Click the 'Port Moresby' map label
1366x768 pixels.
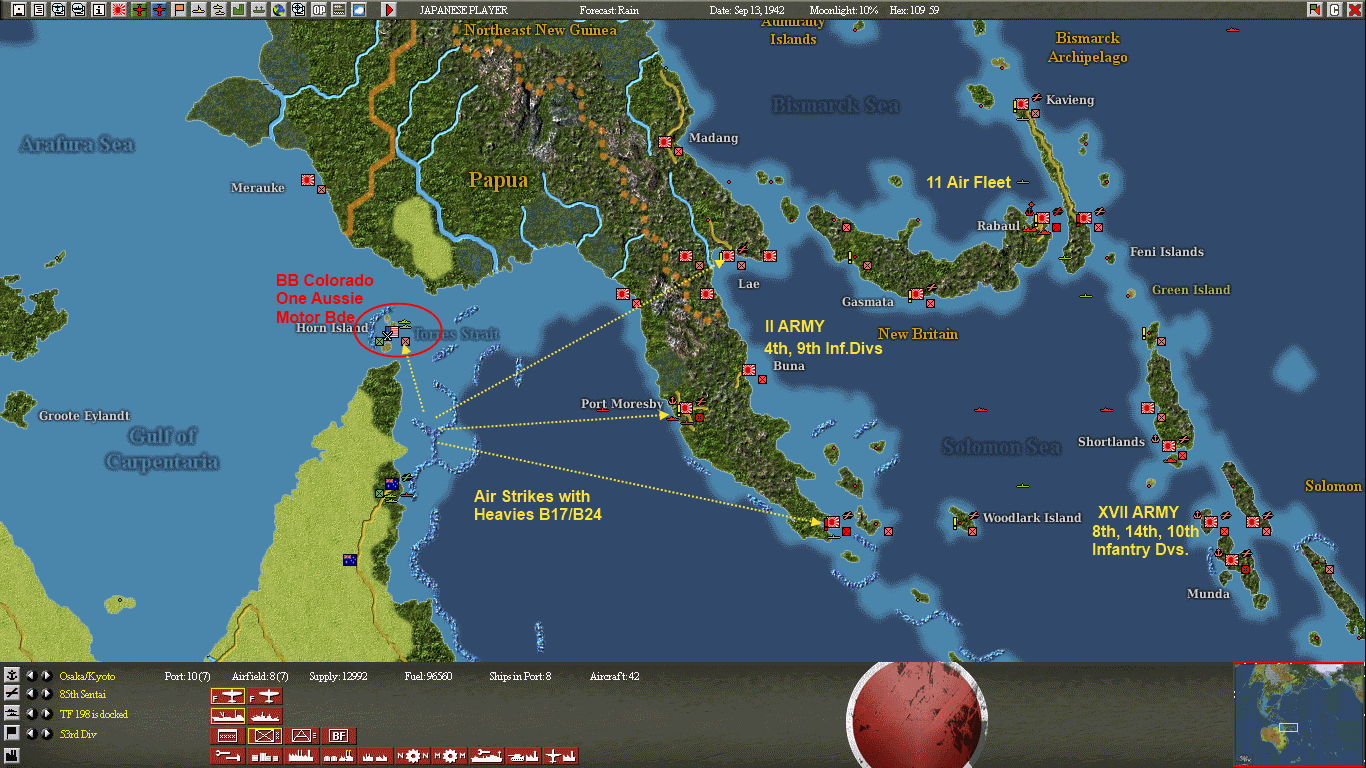tap(622, 404)
